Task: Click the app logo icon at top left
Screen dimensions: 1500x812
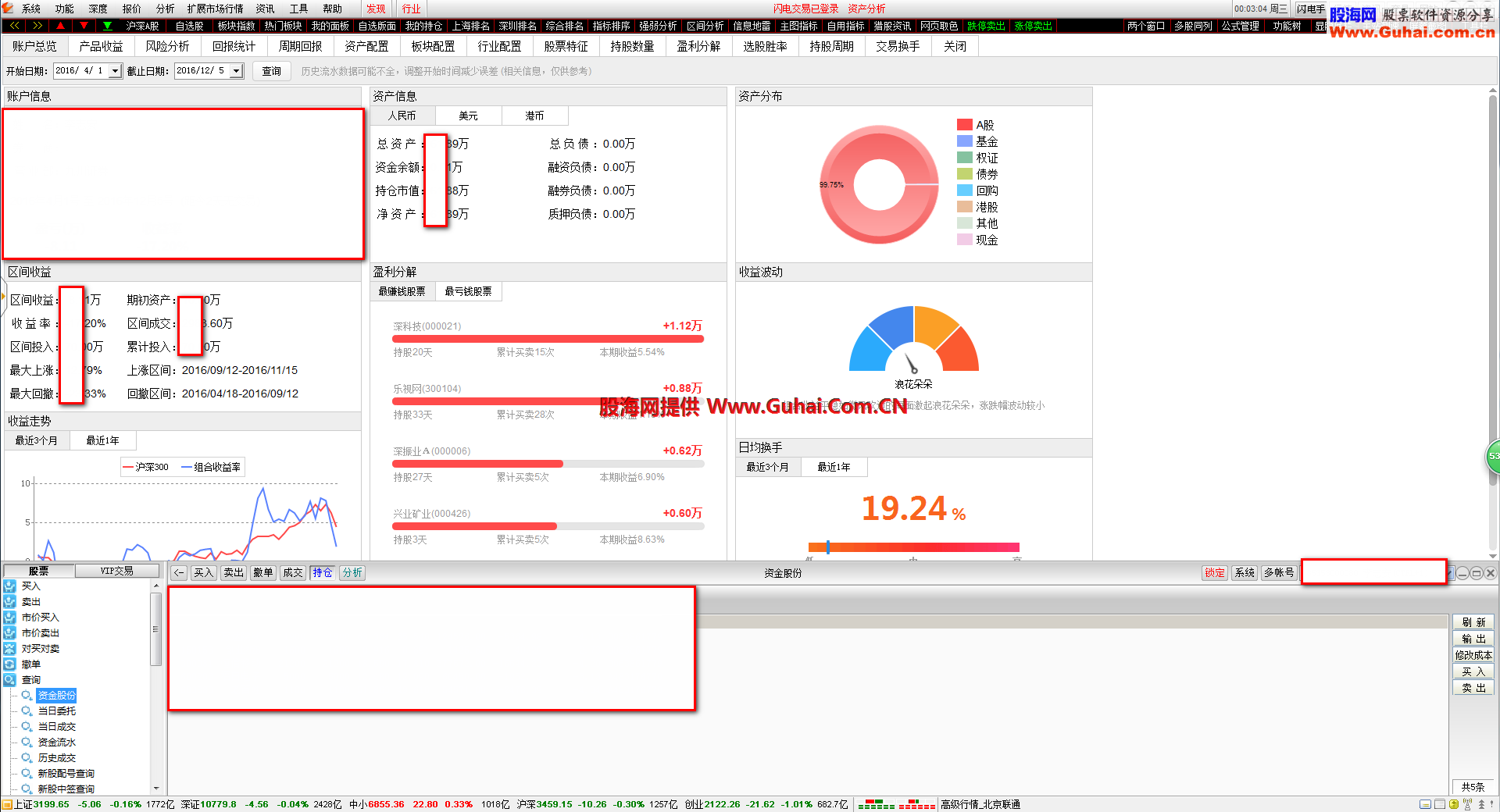Action: (8, 9)
